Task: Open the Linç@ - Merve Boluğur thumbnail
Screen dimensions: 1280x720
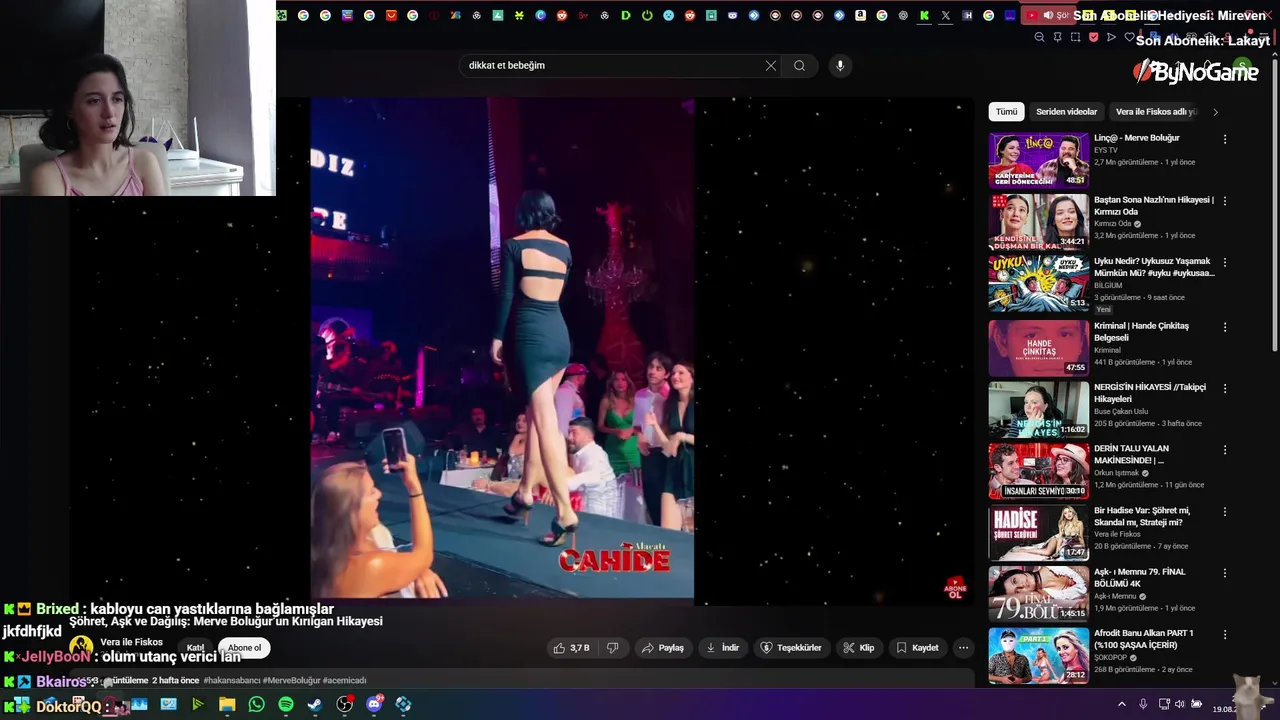Action: click(1038, 160)
